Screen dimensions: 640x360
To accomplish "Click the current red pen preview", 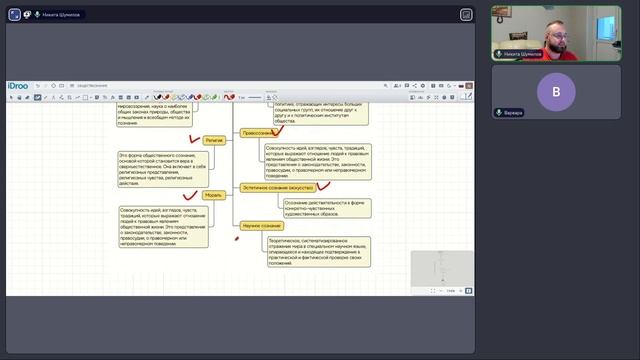I will point(229,97).
